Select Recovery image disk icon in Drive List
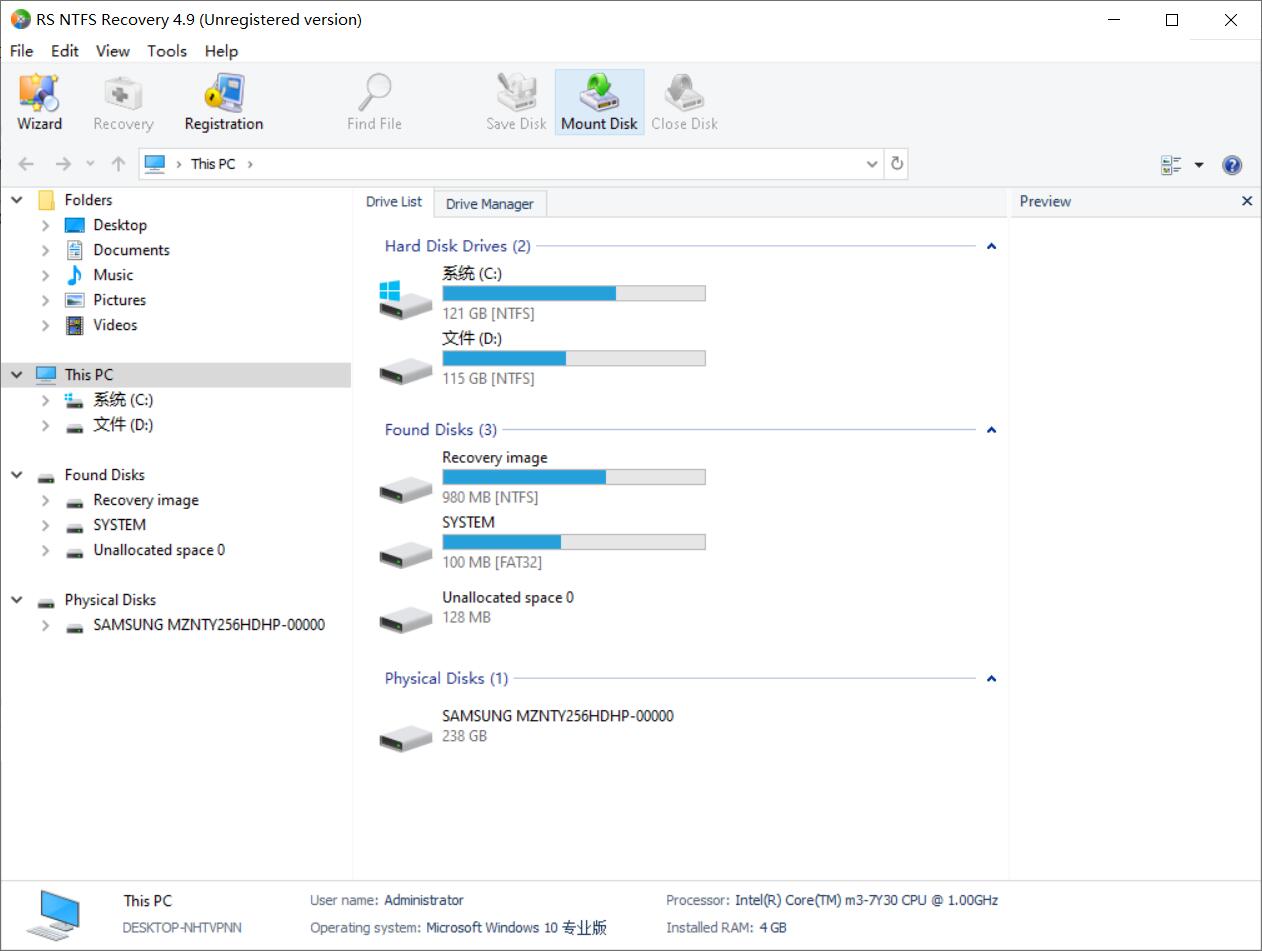The height and width of the screenshot is (951, 1262). 406,490
